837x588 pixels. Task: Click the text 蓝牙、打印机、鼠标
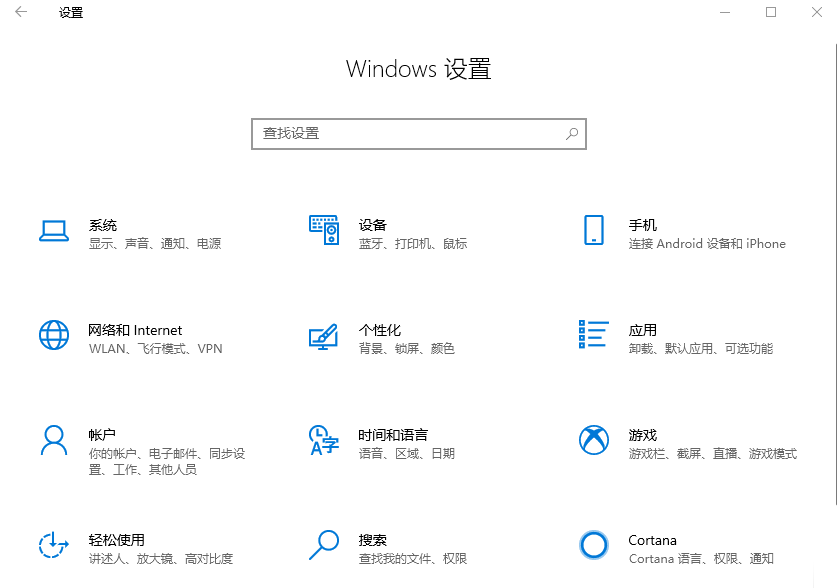413,244
